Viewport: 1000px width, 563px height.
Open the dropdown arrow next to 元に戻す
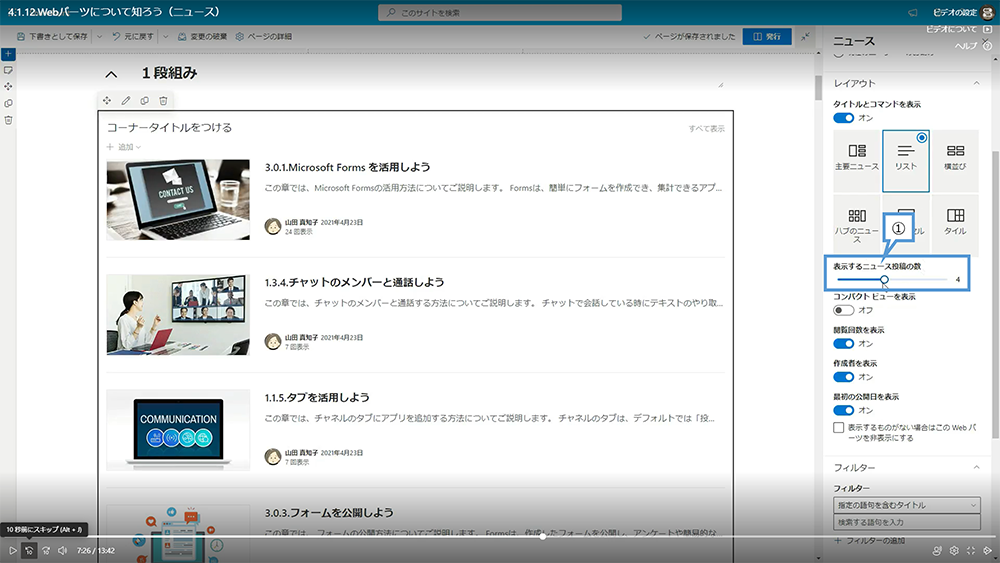[166, 36]
